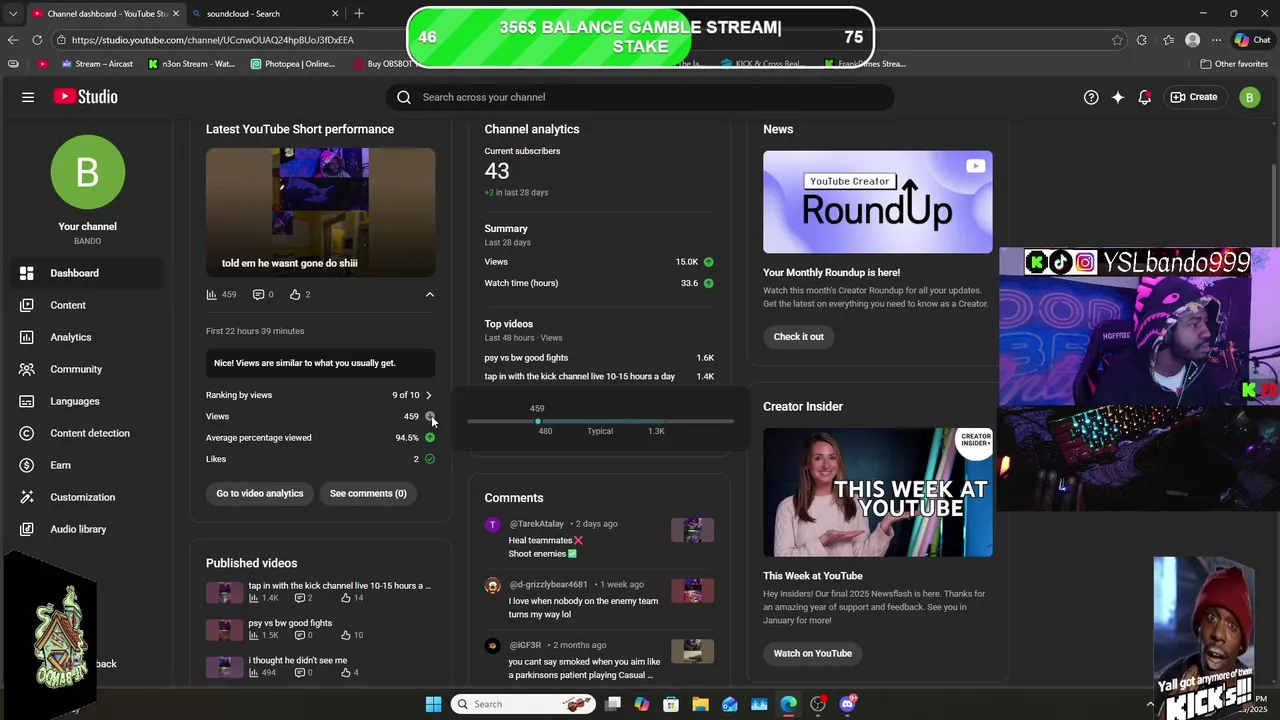Click the gray indicator beside Views 459

pos(430,416)
